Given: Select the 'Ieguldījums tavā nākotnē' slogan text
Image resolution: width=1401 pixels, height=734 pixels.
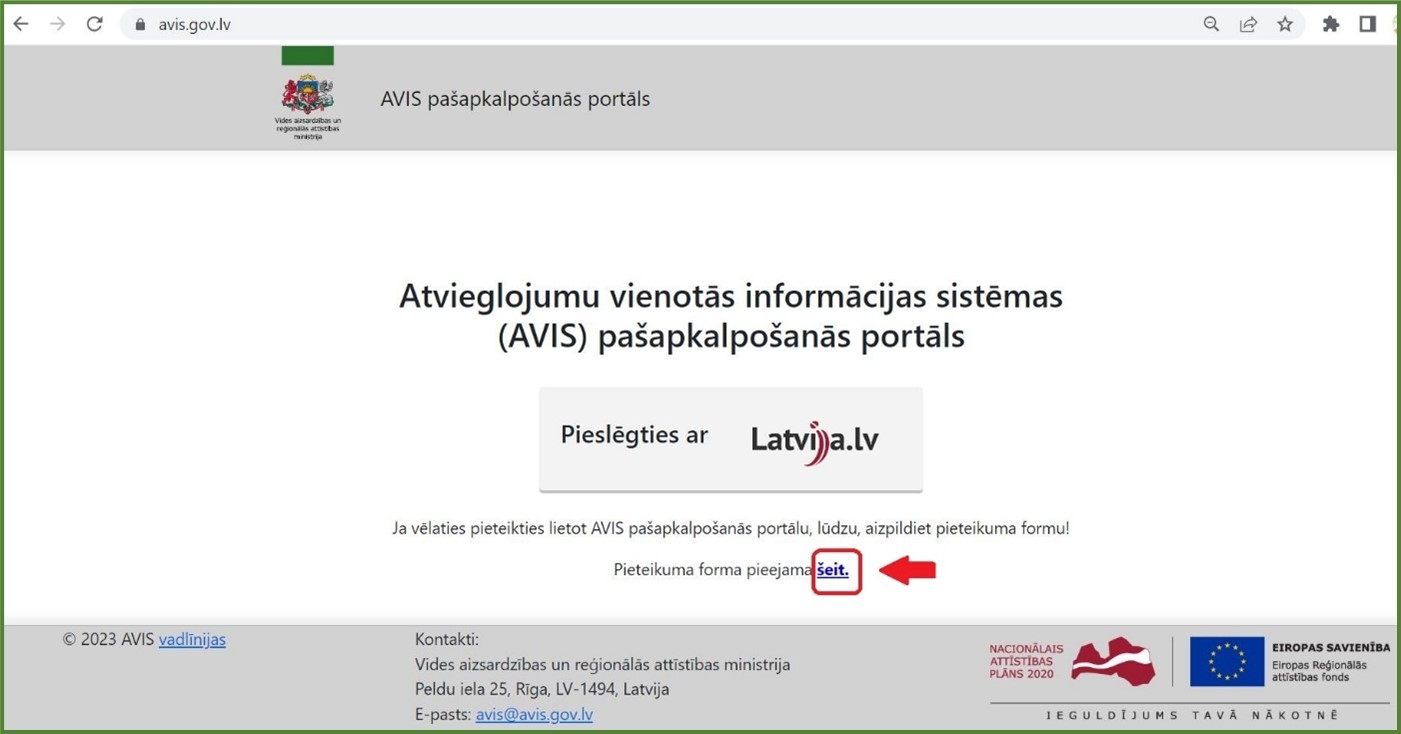Looking at the screenshot, I should (x=1192, y=715).
